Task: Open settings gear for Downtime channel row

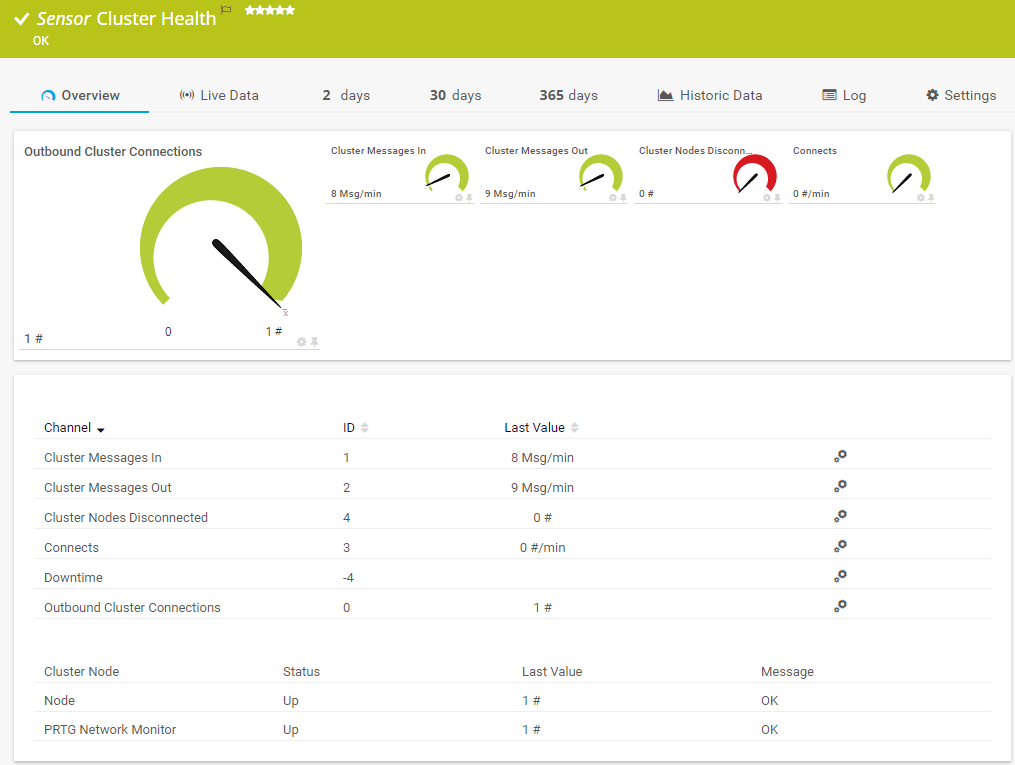Action: point(840,576)
